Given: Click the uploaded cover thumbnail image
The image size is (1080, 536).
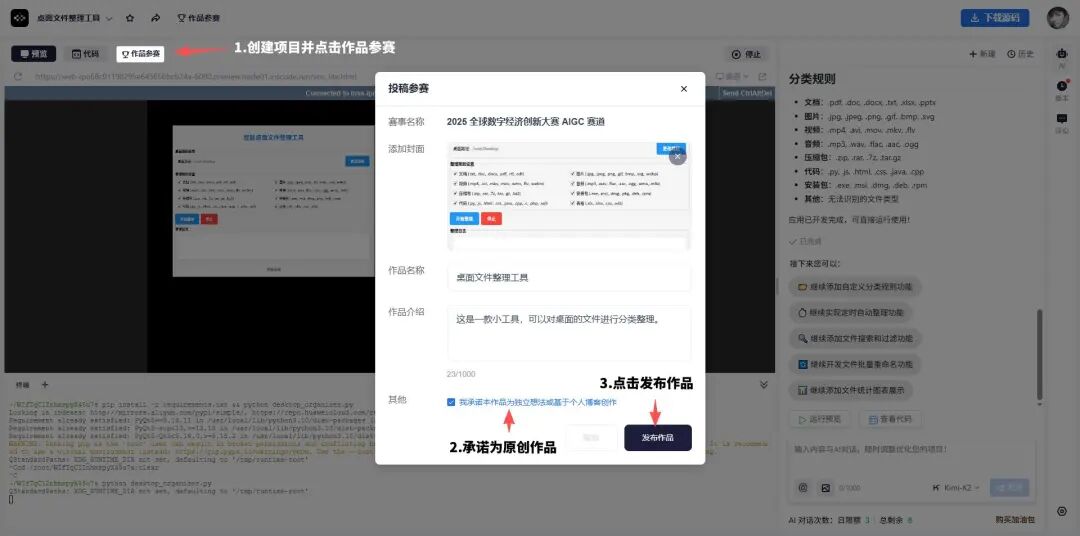Looking at the screenshot, I should point(568,196).
